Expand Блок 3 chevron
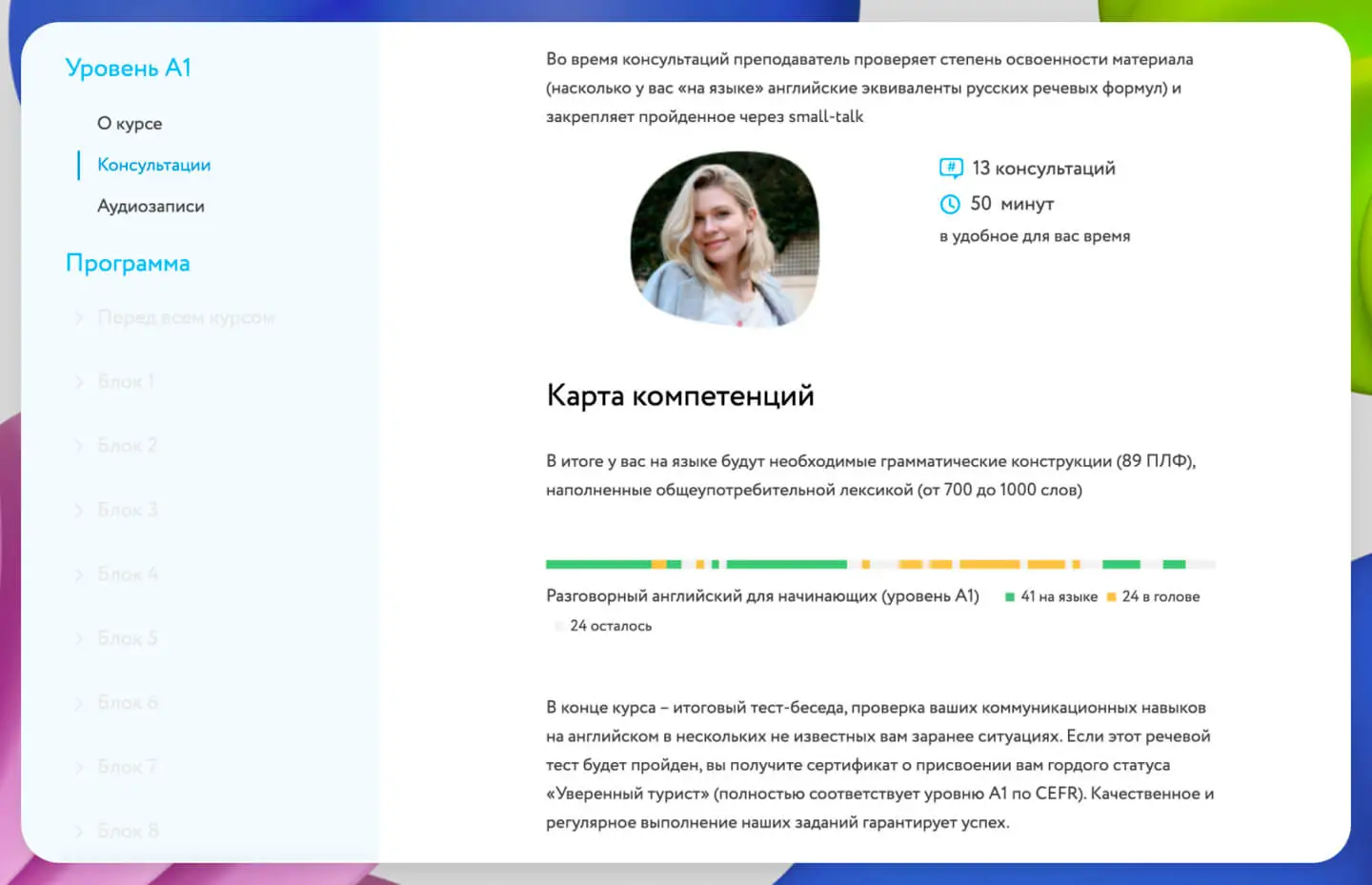This screenshot has height=885, width=1372. pos(79,510)
